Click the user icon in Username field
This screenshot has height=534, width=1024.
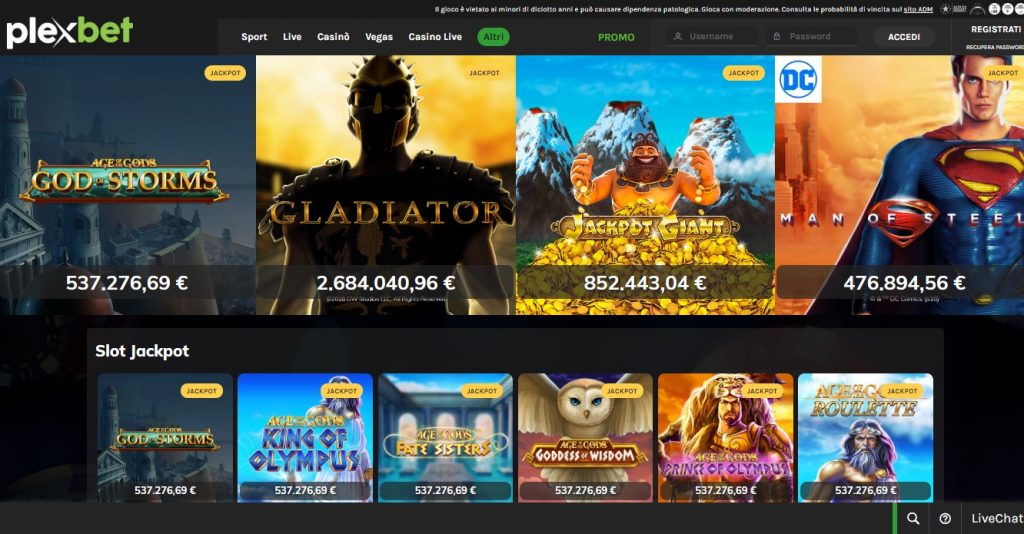(x=678, y=37)
